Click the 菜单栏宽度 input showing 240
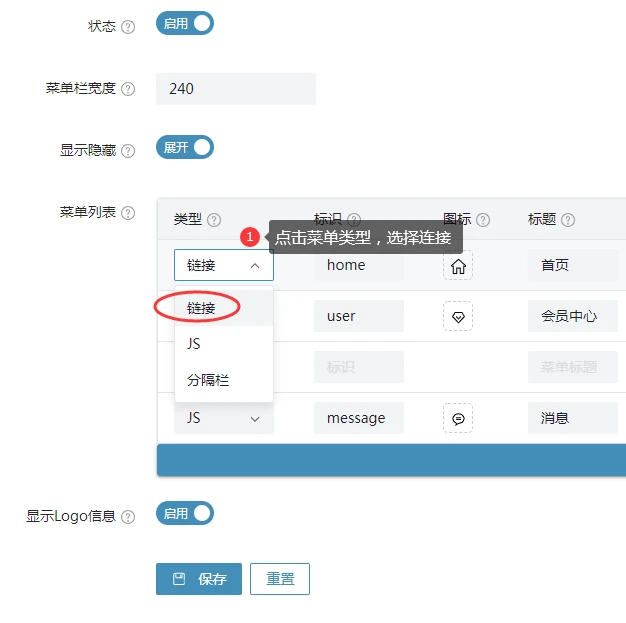This screenshot has height=623, width=626. pos(236,89)
